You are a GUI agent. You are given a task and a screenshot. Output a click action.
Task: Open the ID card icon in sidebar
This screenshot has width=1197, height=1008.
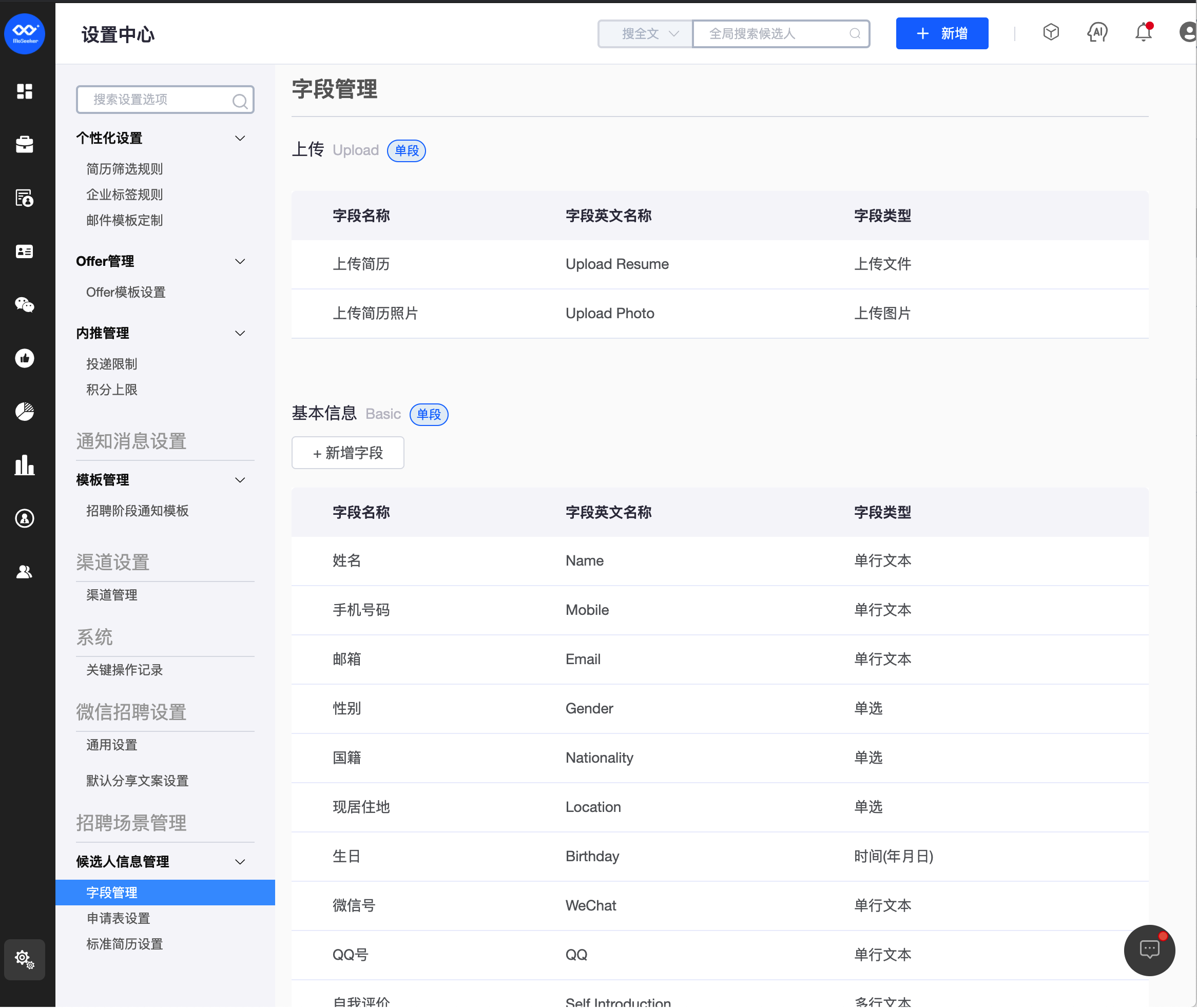tap(25, 251)
